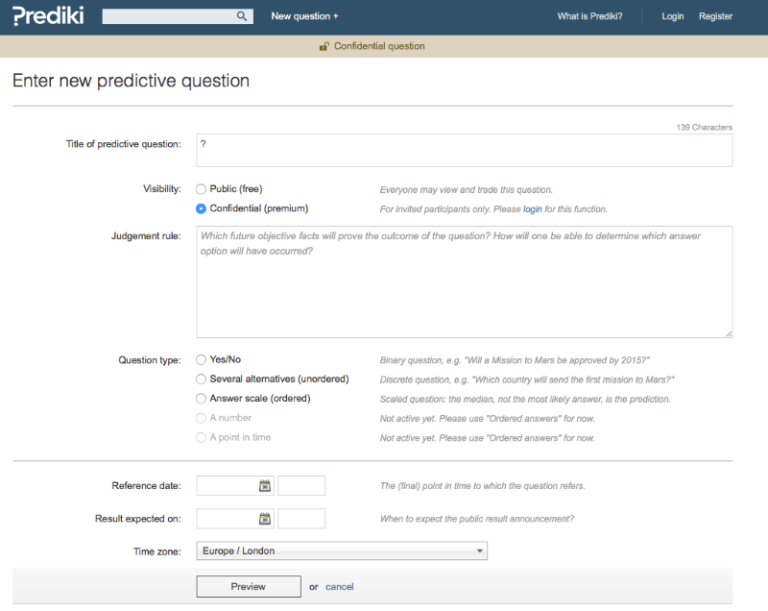Open Reference date calendar picker

click(x=265, y=486)
